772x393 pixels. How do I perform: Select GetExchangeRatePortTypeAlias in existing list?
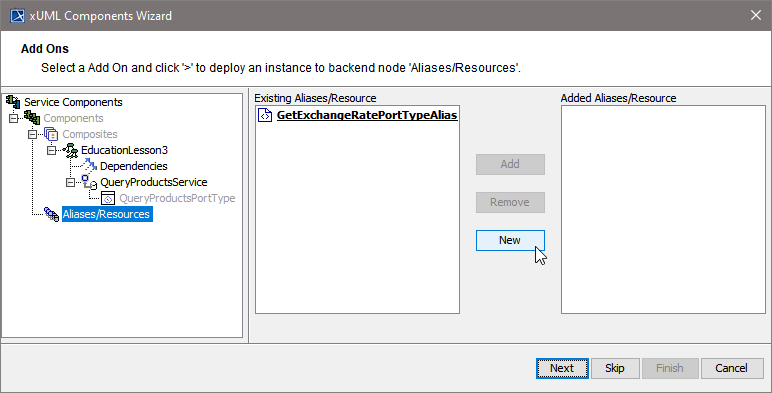[367, 115]
